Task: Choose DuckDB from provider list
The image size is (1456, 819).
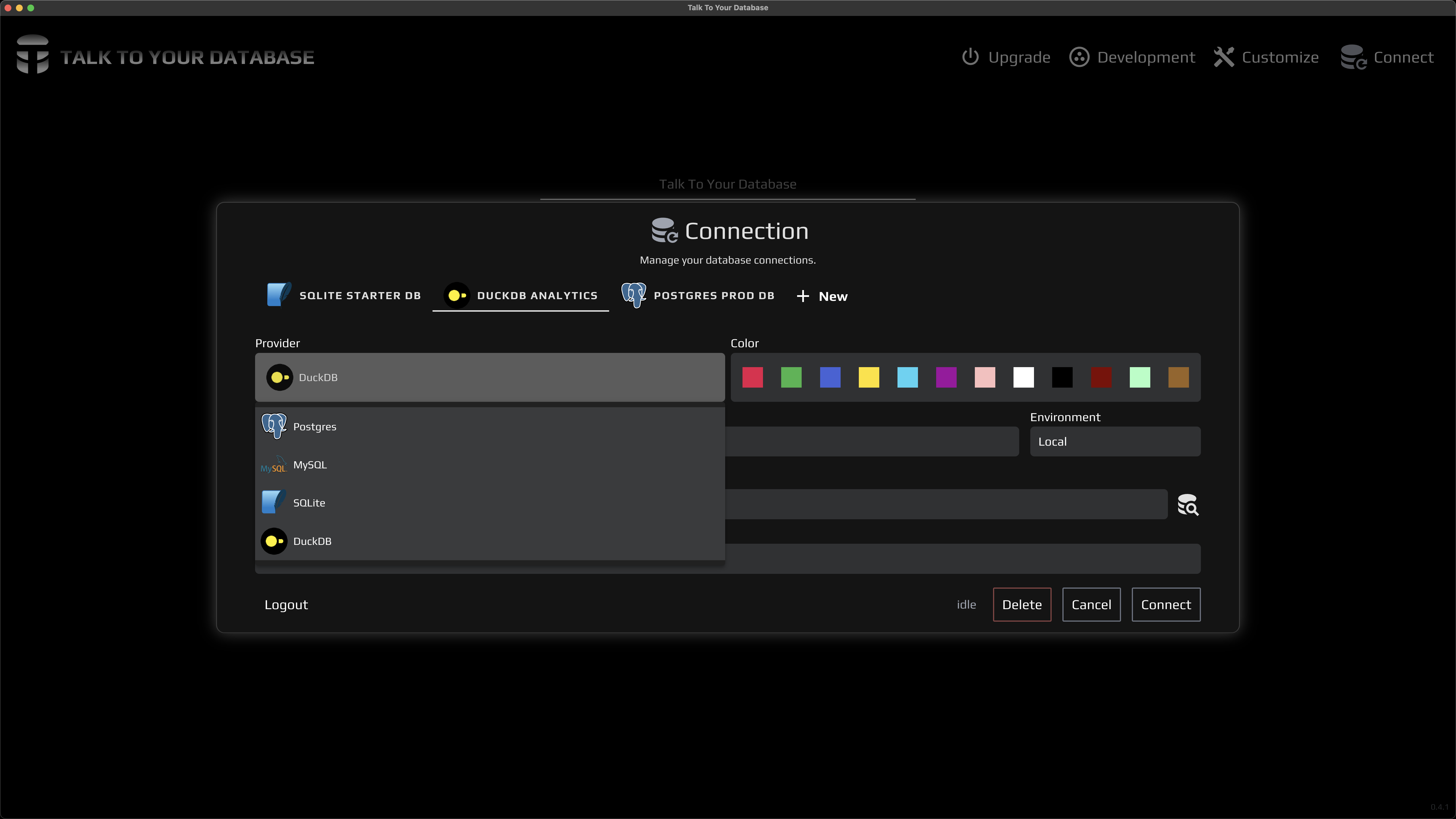Action: click(489, 541)
